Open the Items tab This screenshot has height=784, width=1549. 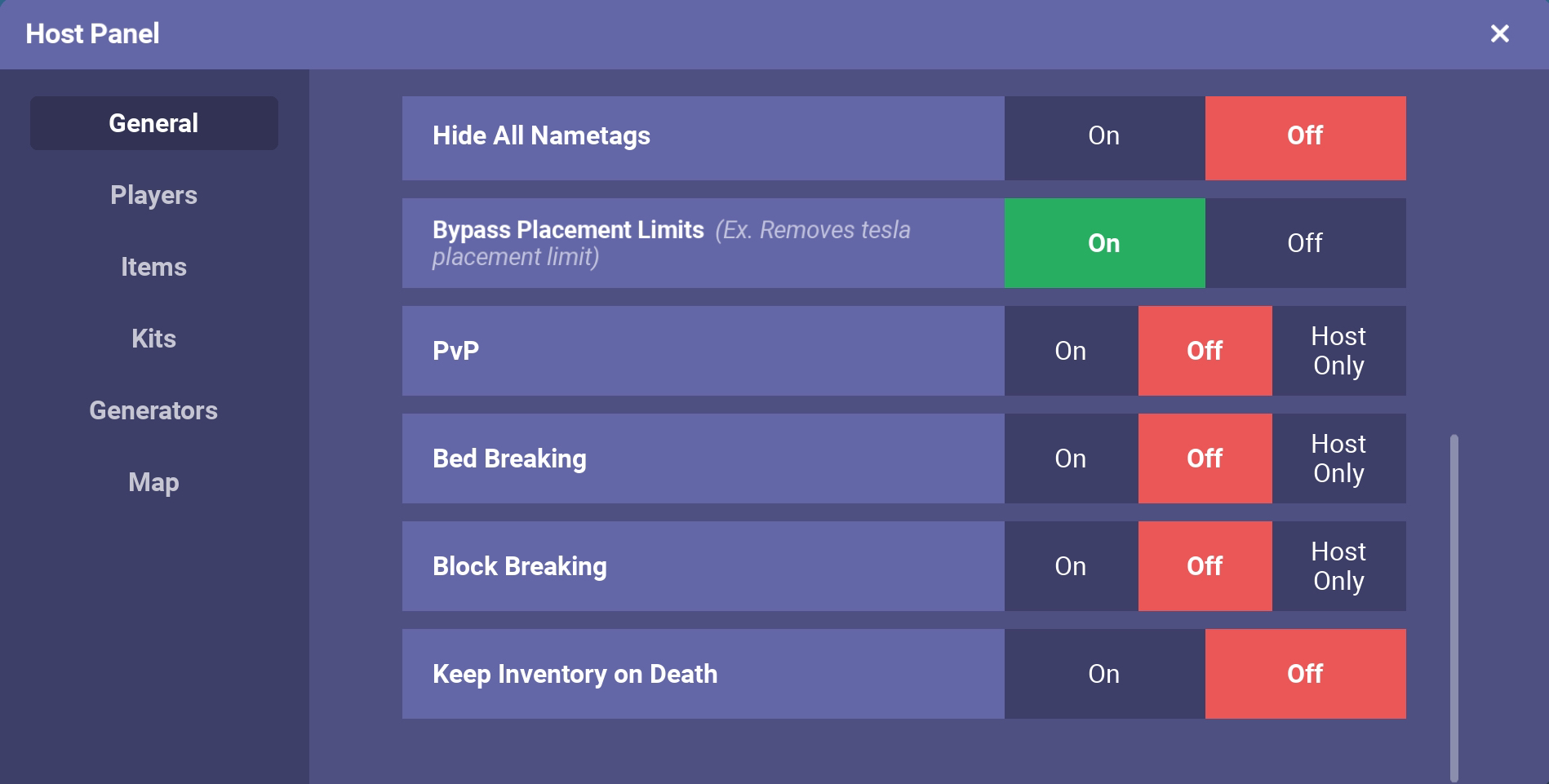point(153,267)
